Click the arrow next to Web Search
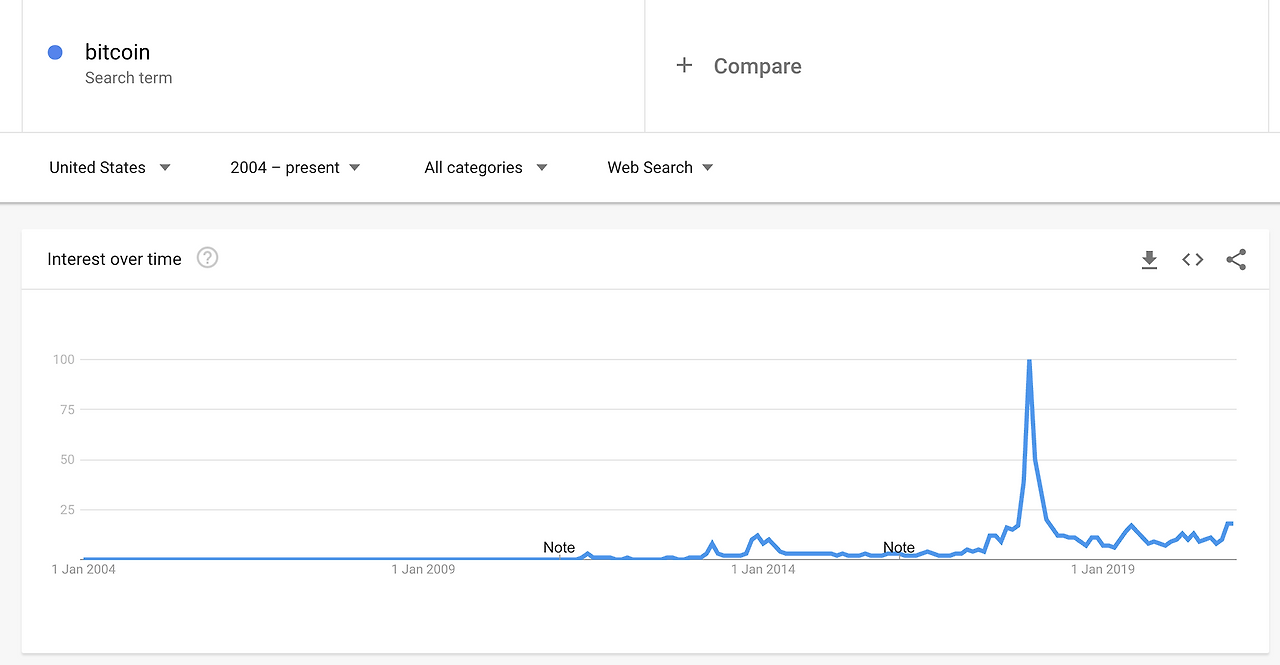This screenshot has height=665, width=1280. 707,167
